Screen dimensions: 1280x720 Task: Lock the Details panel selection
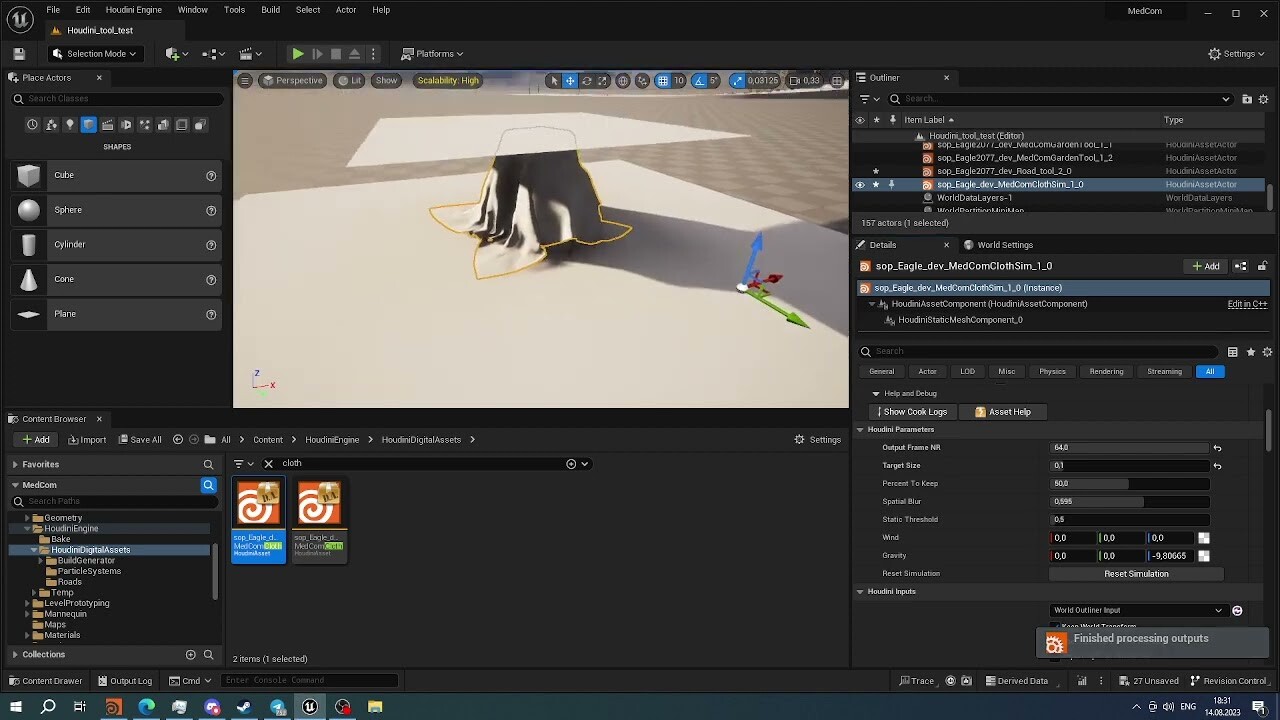tap(1262, 266)
